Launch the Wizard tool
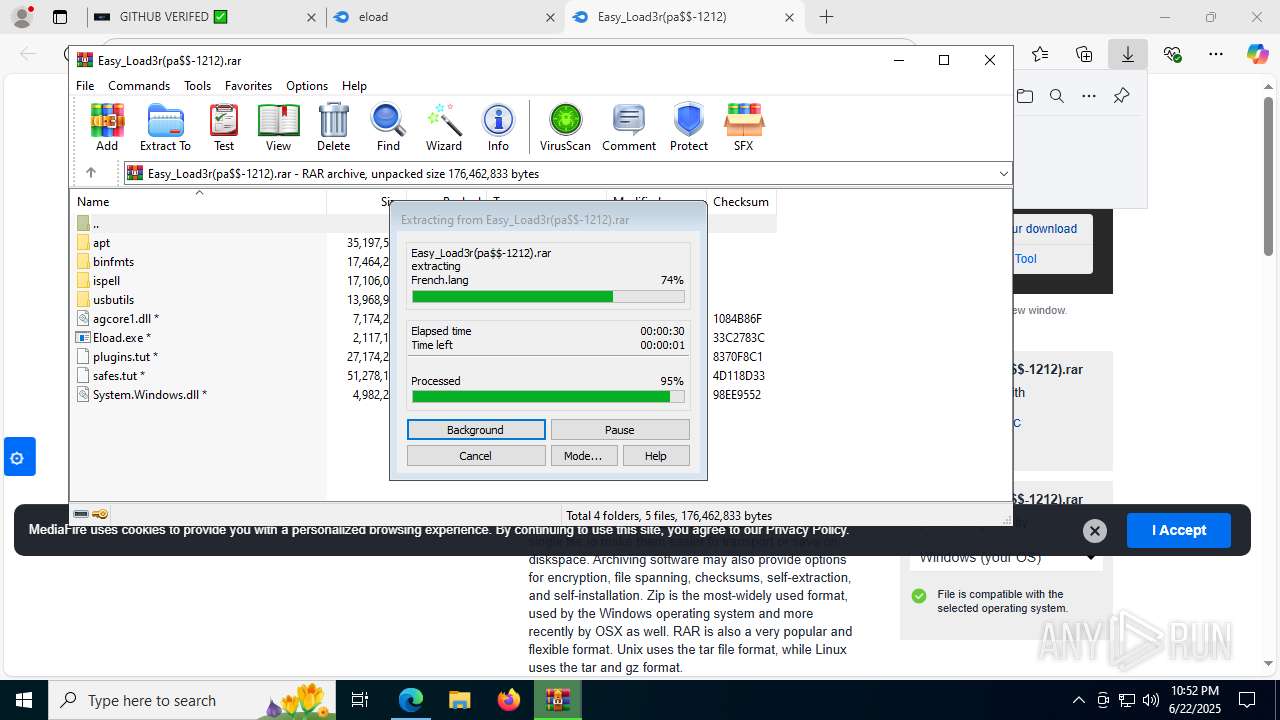The height and width of the screenshot is (720, 1280). point(443,127)
